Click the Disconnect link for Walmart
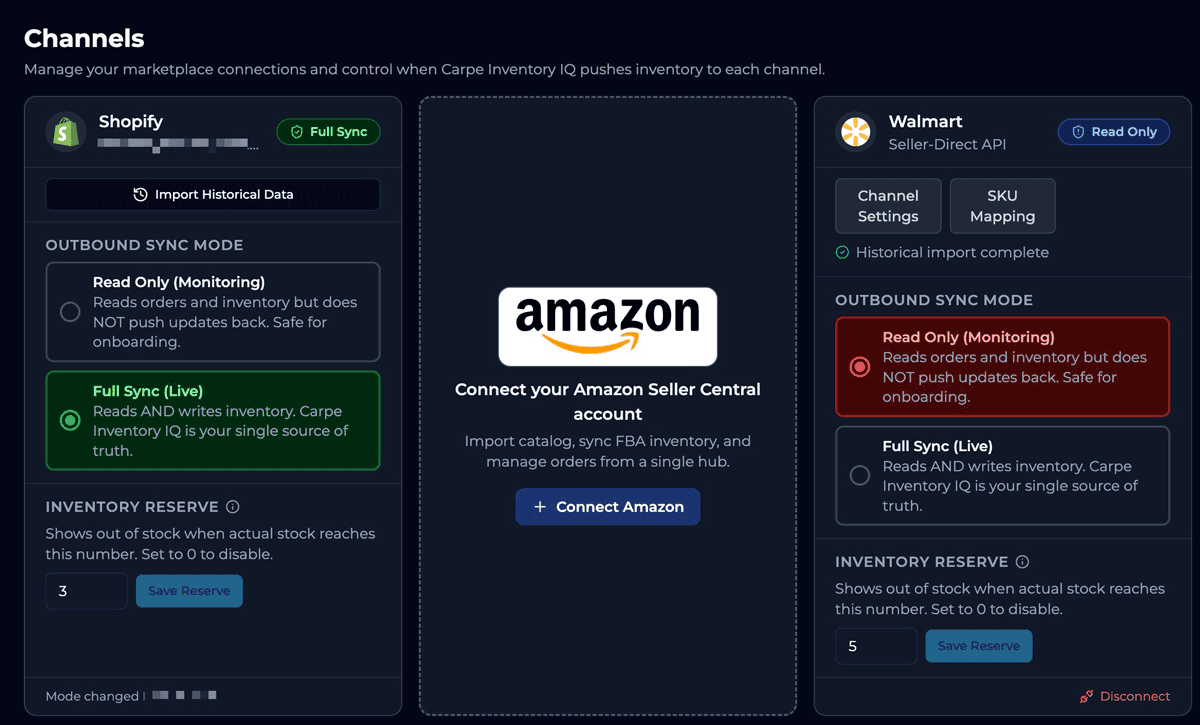 (1133, 696)
